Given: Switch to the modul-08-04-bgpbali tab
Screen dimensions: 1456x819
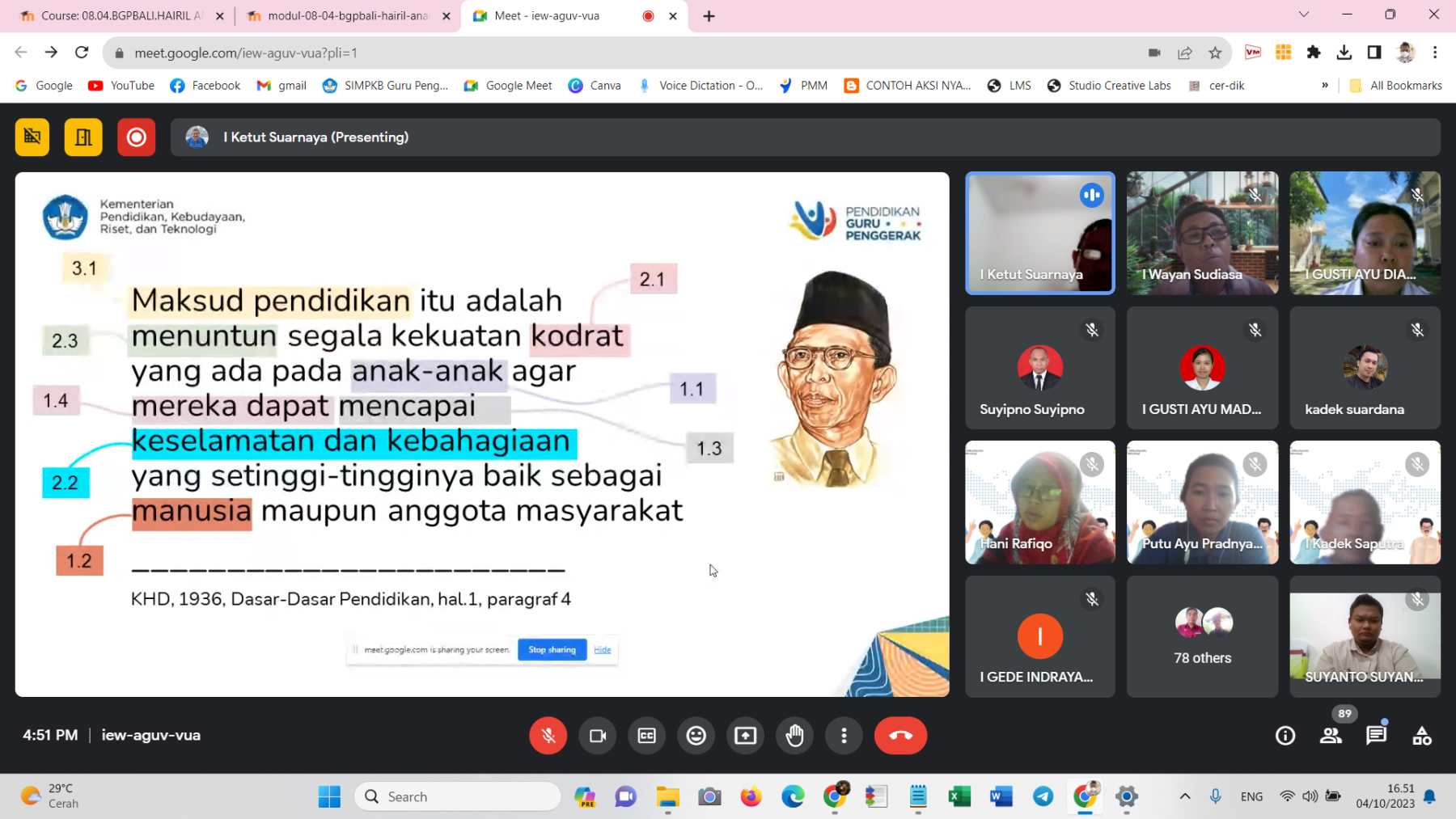Looking at the screenshot, I should coord(348,16).
